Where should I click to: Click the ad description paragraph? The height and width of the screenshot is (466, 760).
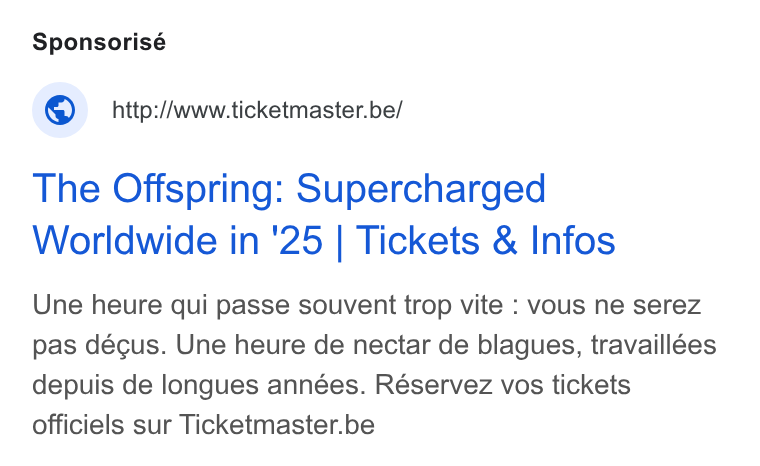point(374,365)
